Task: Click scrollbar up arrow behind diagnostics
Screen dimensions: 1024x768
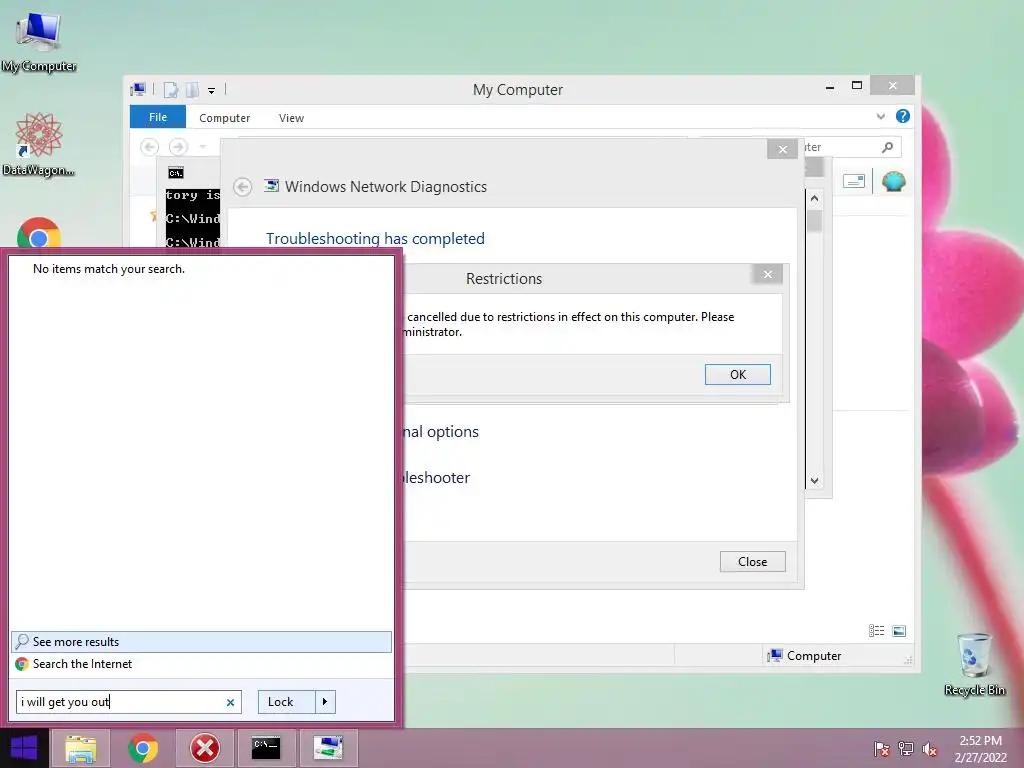Action: point(814,198)
